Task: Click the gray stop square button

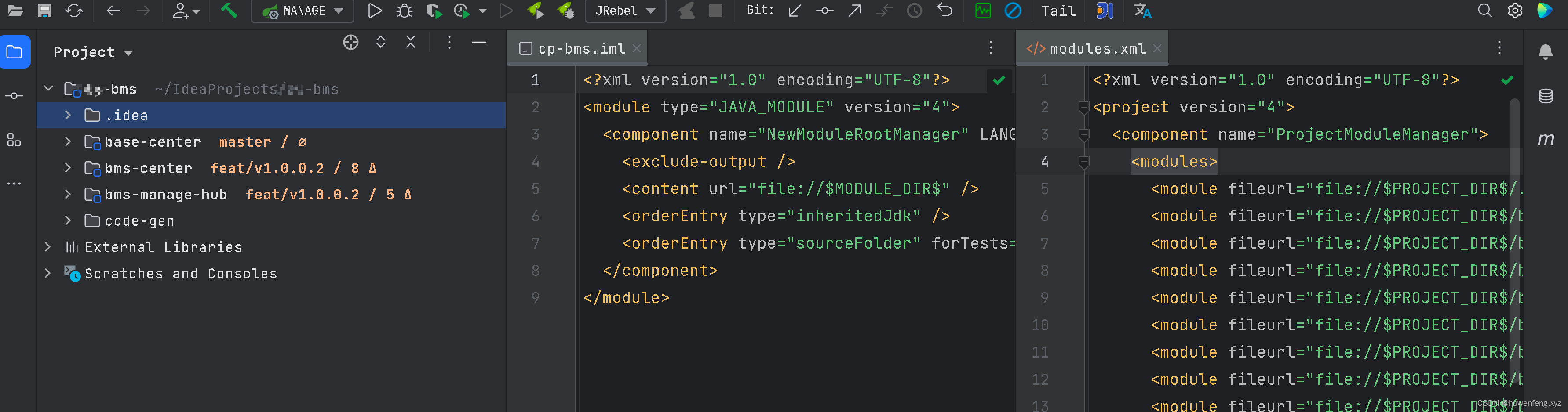Action: tap(716, 11)
